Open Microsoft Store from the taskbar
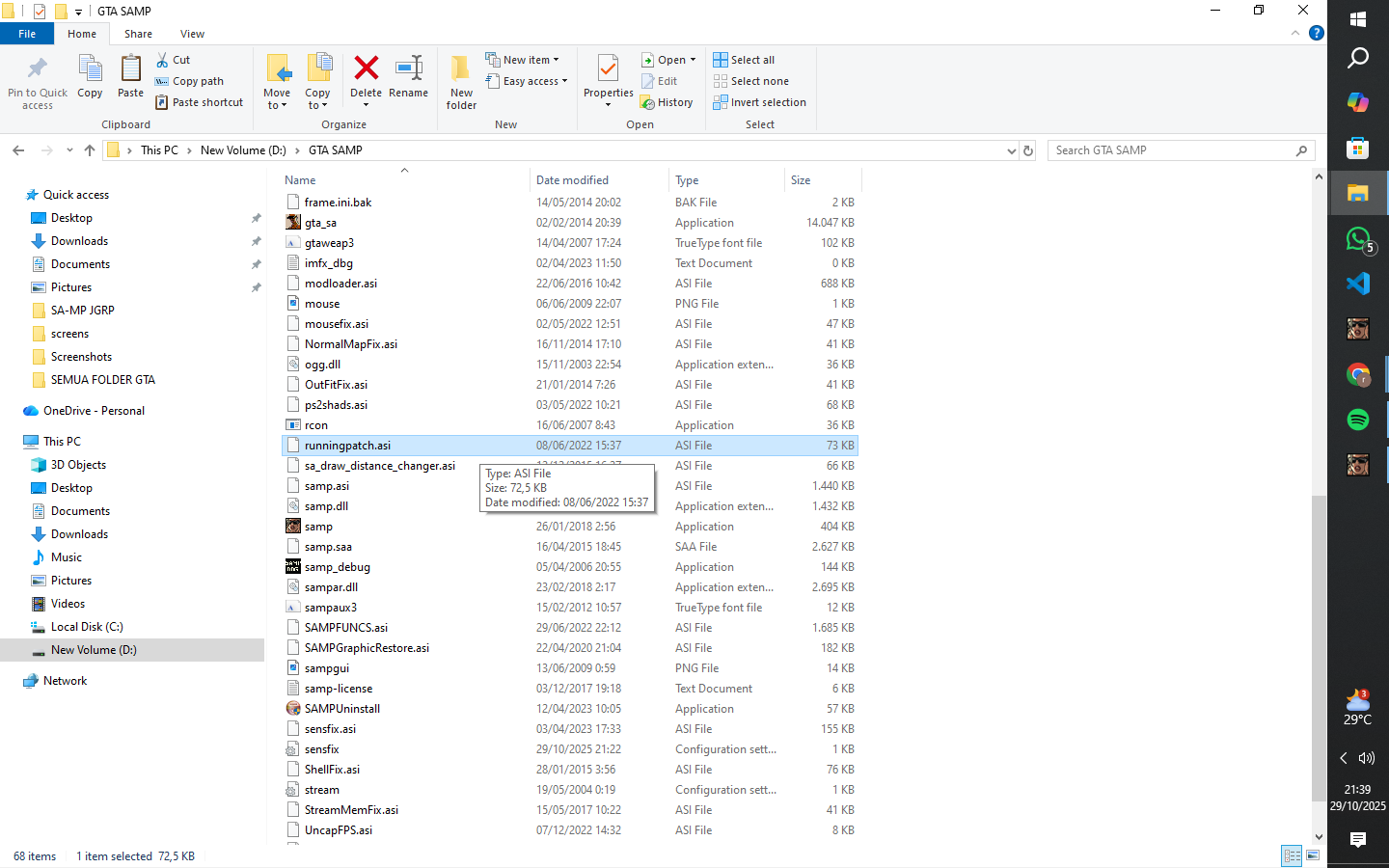Viewport: 1389px width, 868px height. coord(1358,148)
